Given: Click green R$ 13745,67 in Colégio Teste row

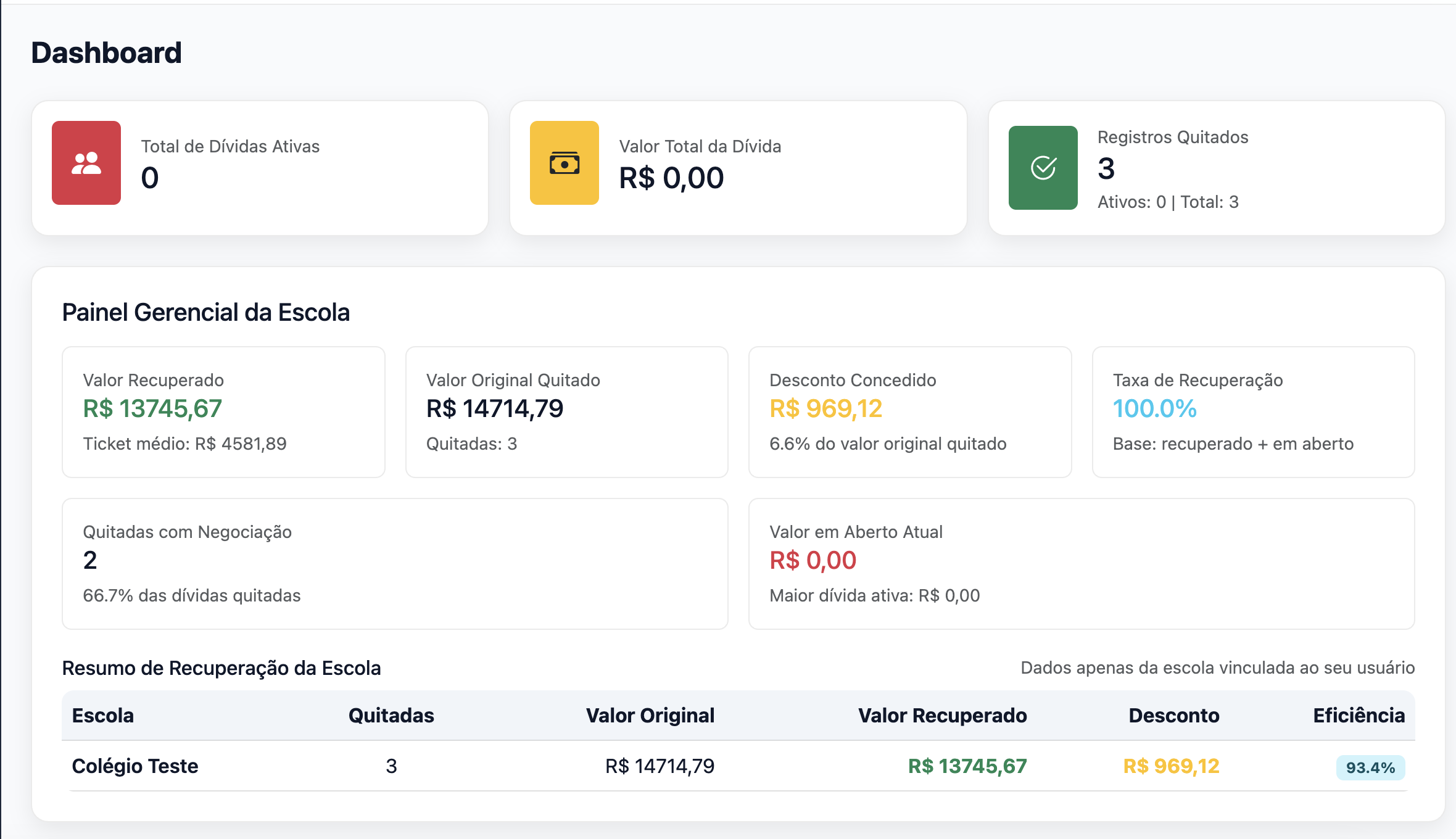Looking at the screenshot, I should (x=967, y=766).
